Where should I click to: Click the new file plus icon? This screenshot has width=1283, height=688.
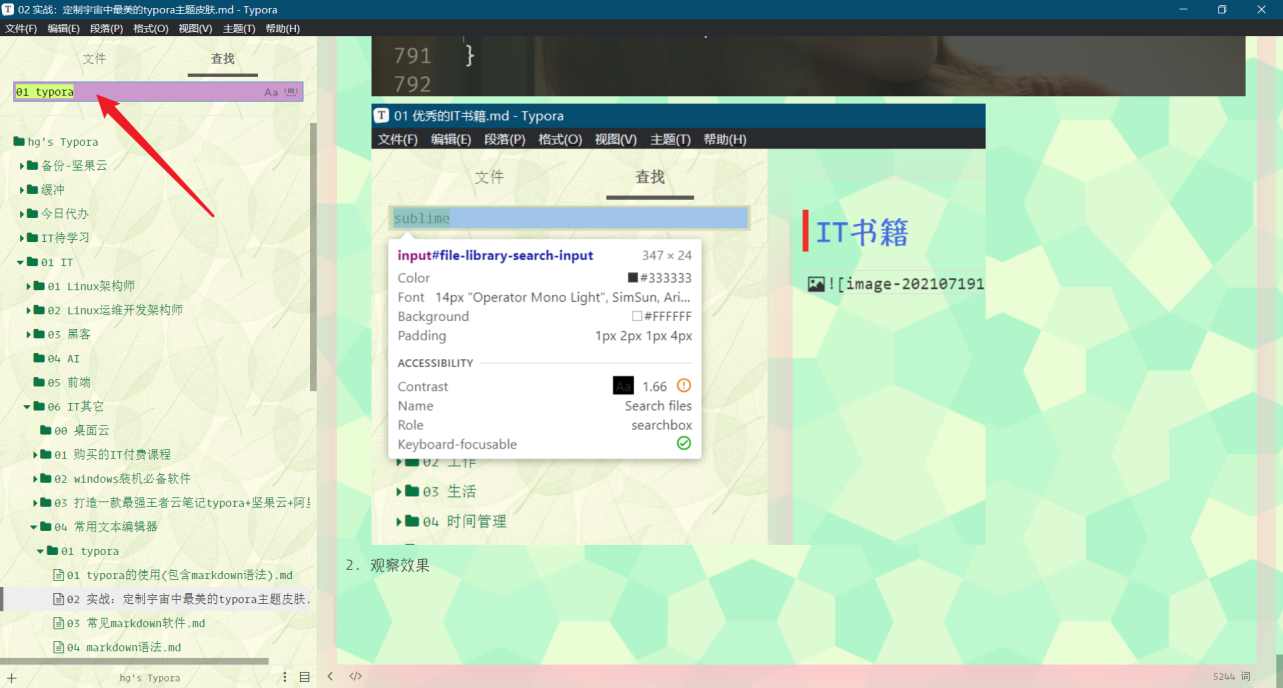11,677
